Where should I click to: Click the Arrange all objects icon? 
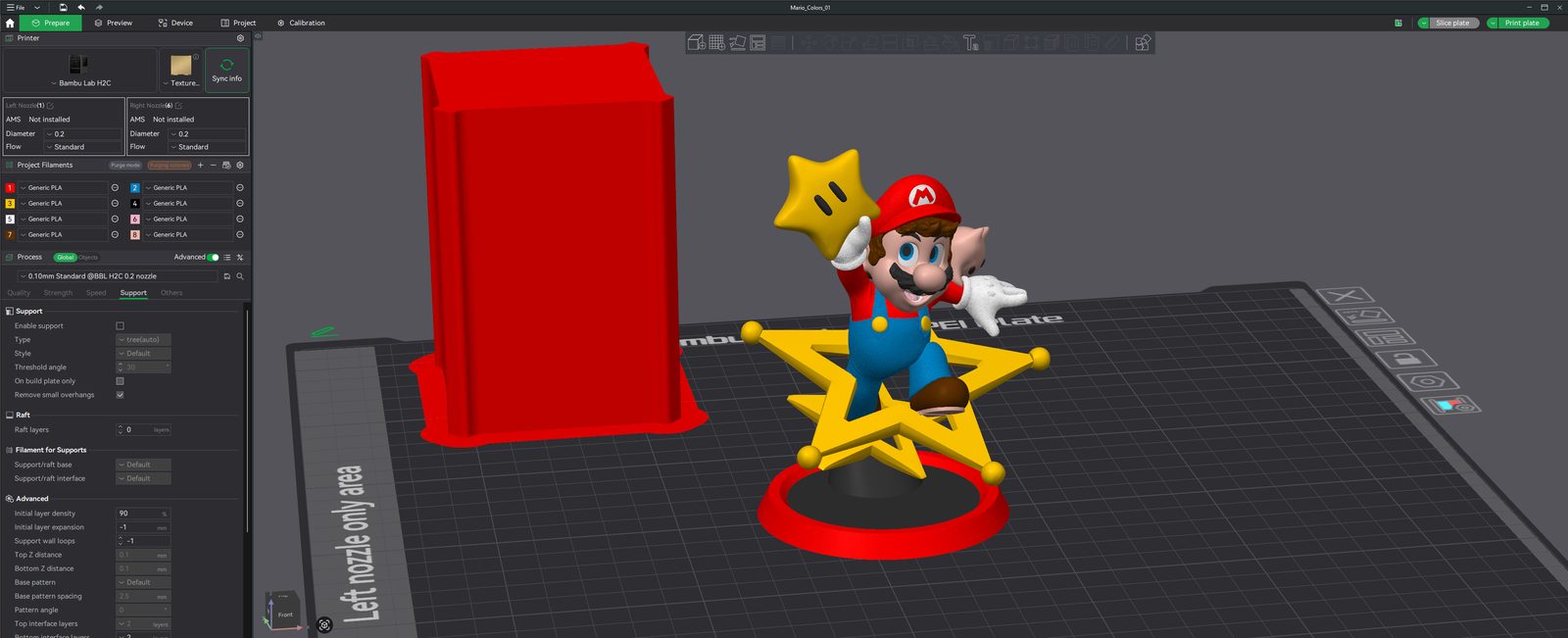coord(758,42)
